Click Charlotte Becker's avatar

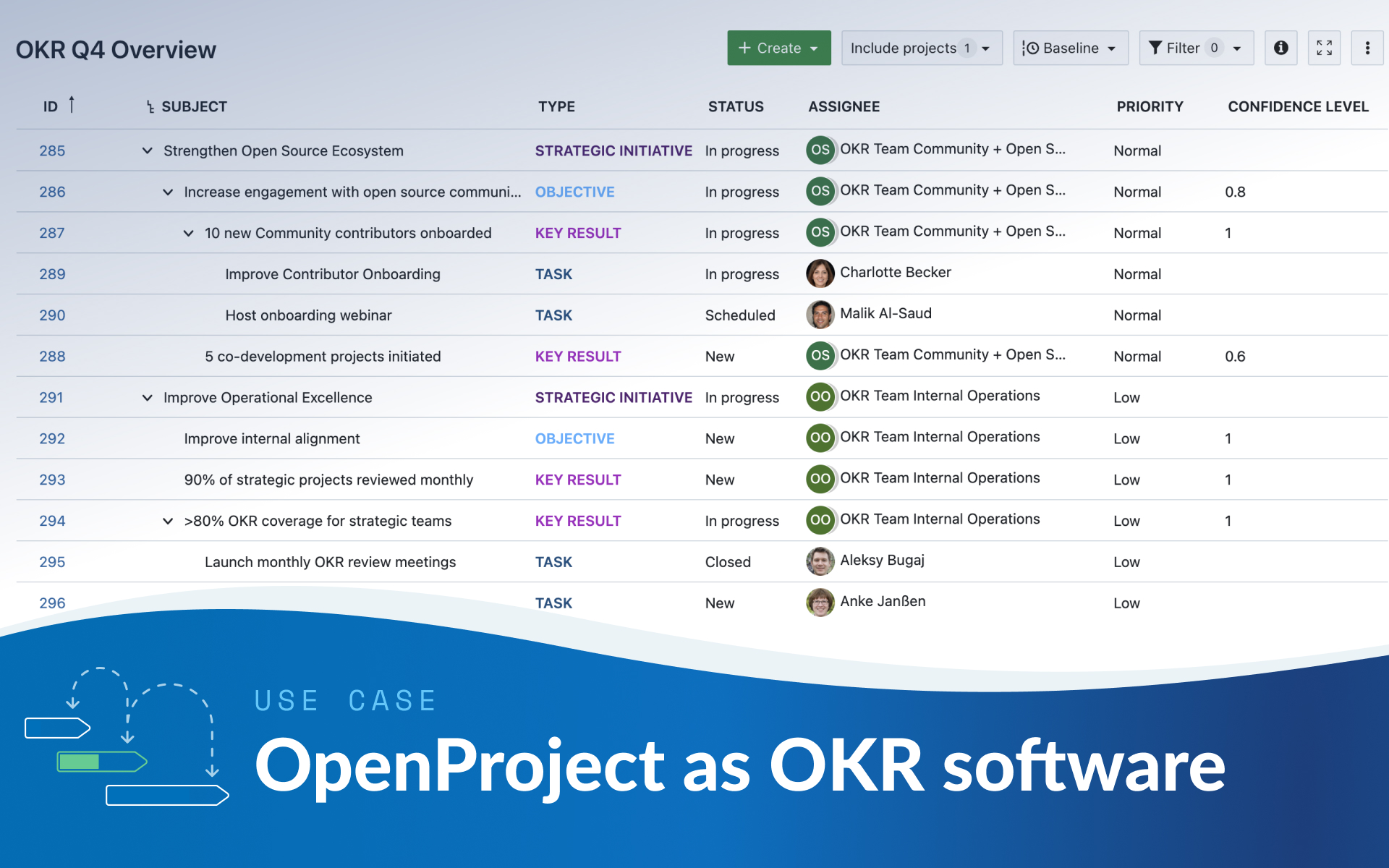820,273
